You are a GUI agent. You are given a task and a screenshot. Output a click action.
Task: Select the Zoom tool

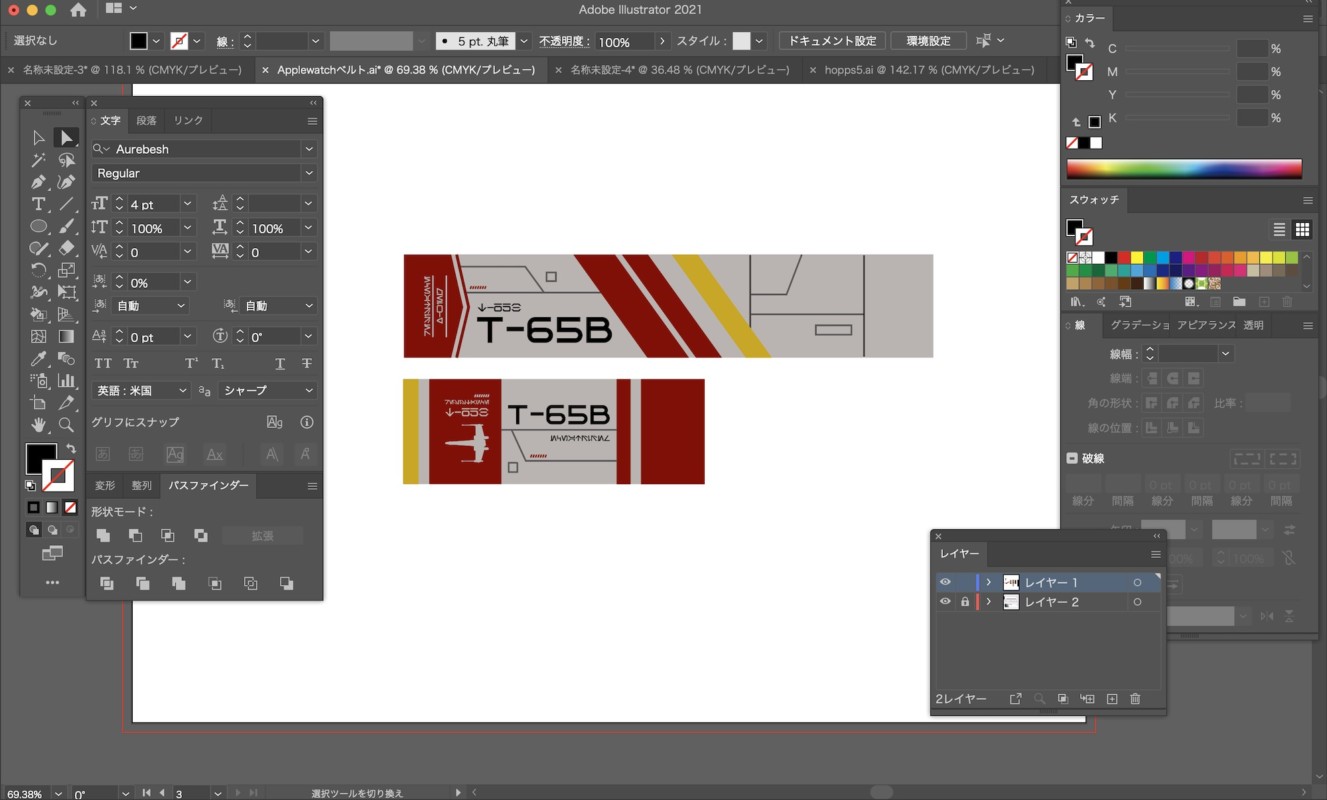[66, 425]
